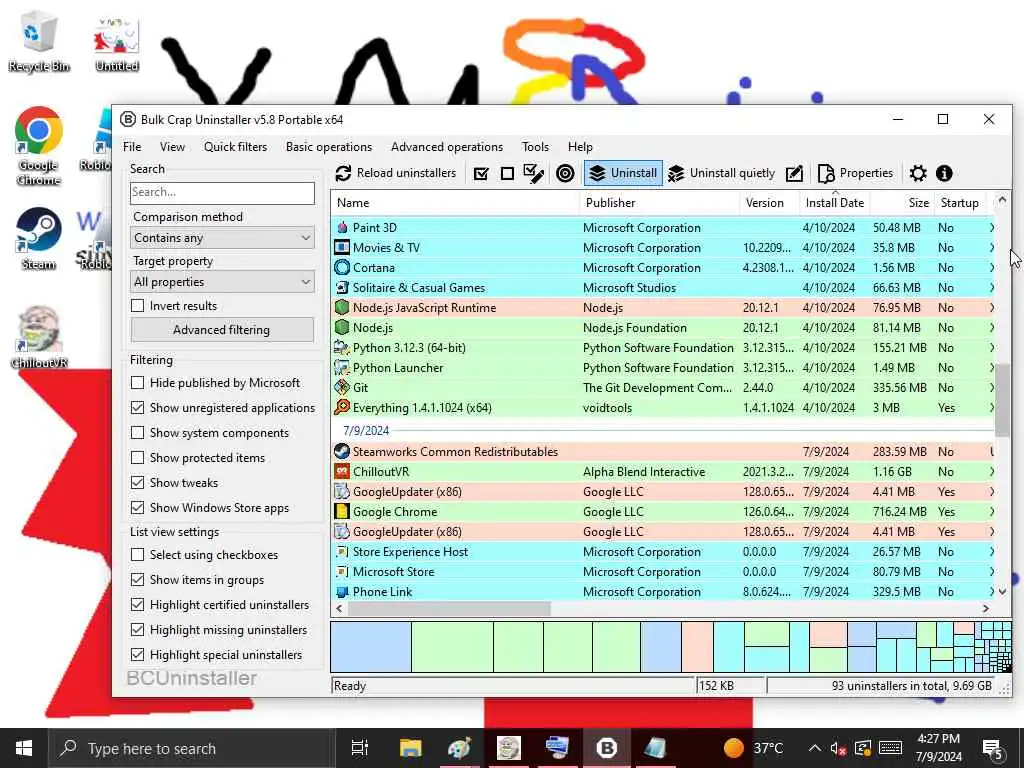Click Bulk Crap Uninstaller taskbar icon
The height and width of the screenshot is (768, 1024).
click(607, 748)
